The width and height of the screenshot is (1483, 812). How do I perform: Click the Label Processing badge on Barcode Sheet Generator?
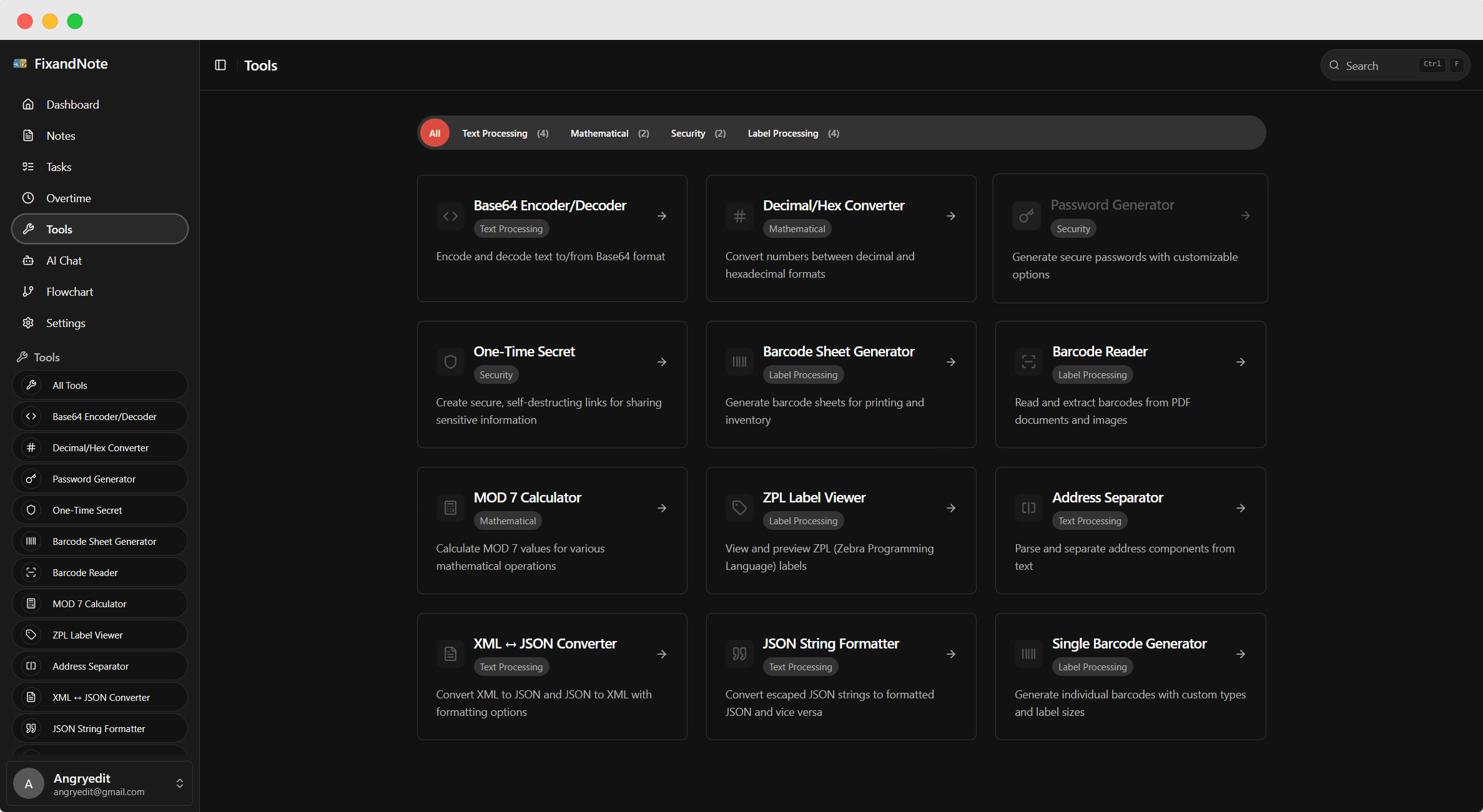coord(803,374)
